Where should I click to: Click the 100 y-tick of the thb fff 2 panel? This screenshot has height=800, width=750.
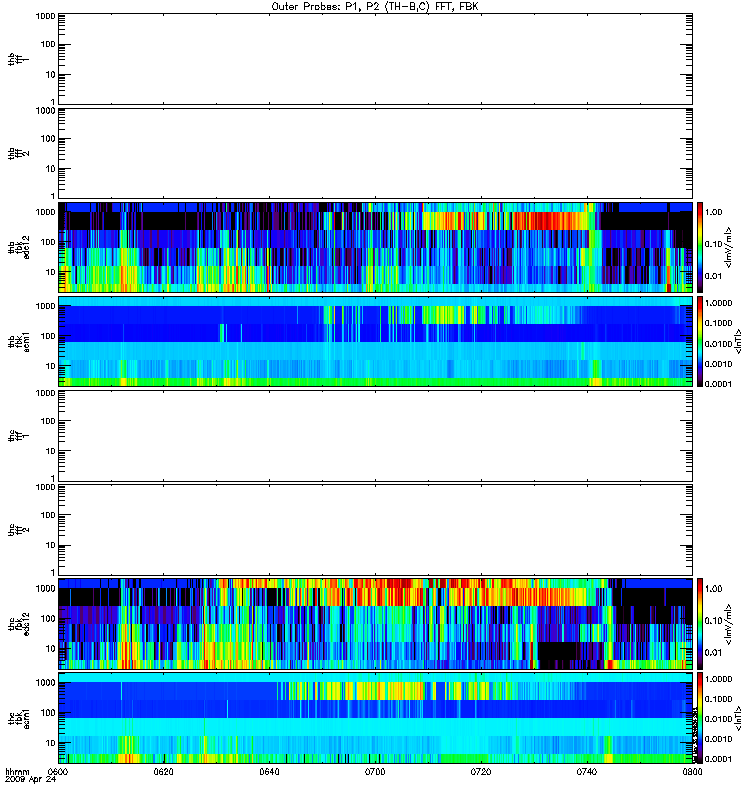point(48,139)
